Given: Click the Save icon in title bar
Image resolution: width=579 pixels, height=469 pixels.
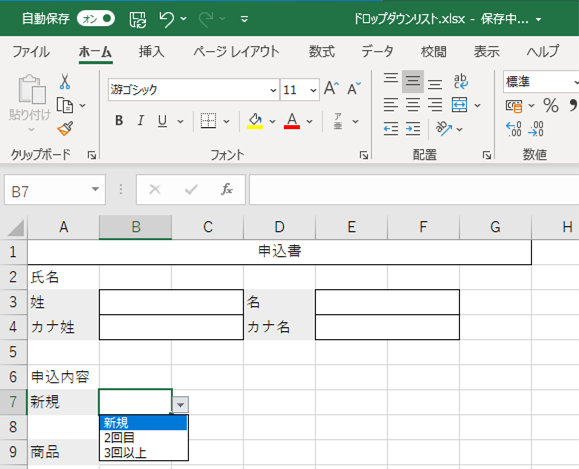Looking at the screenshot, I should pos(138,19).
